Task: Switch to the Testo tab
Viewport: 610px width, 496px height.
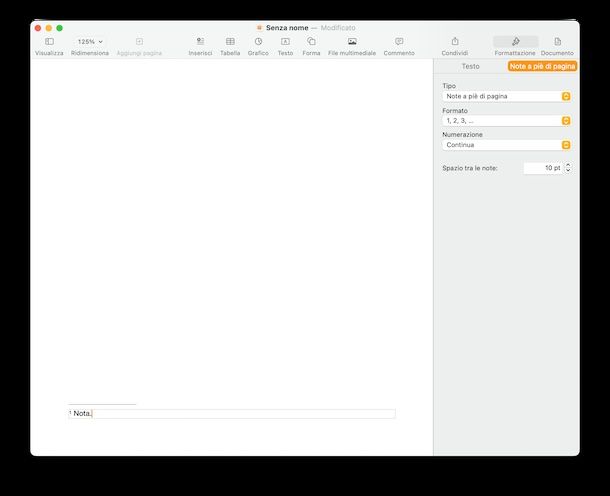Action: click(470, 67)
